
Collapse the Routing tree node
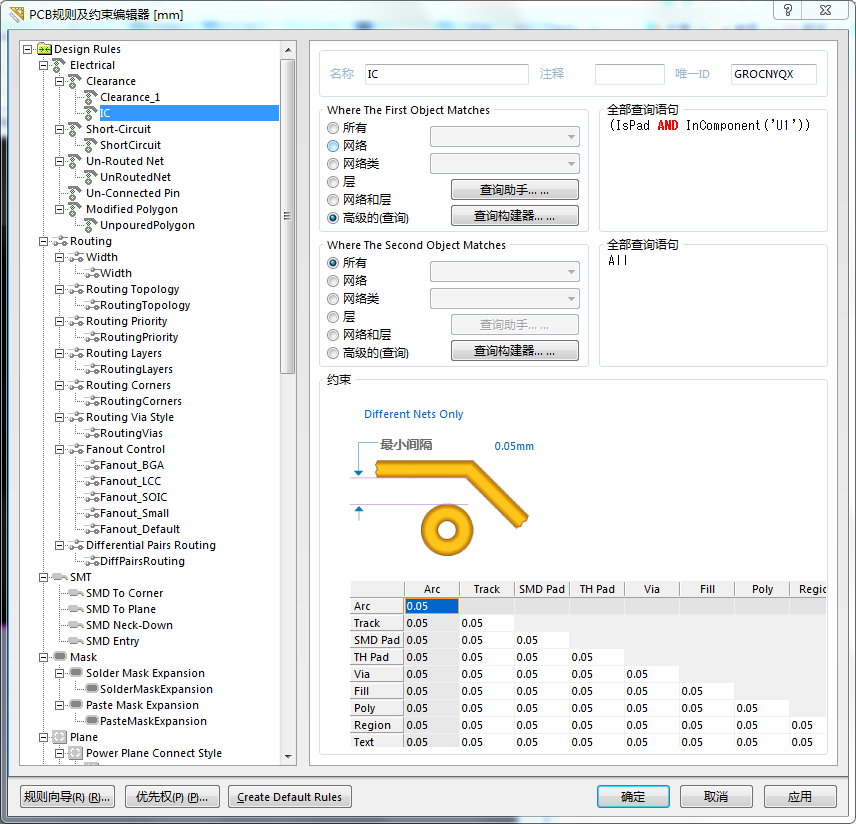[43, 241]
